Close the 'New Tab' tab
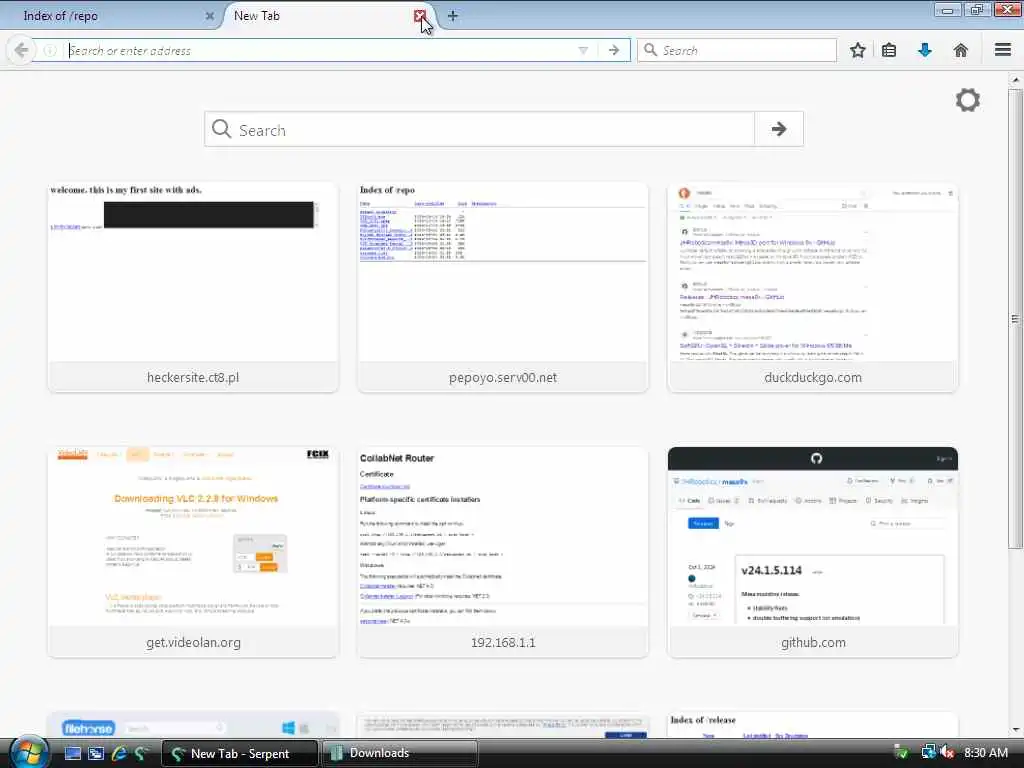 pyautogui.click(x=419, y=16)
